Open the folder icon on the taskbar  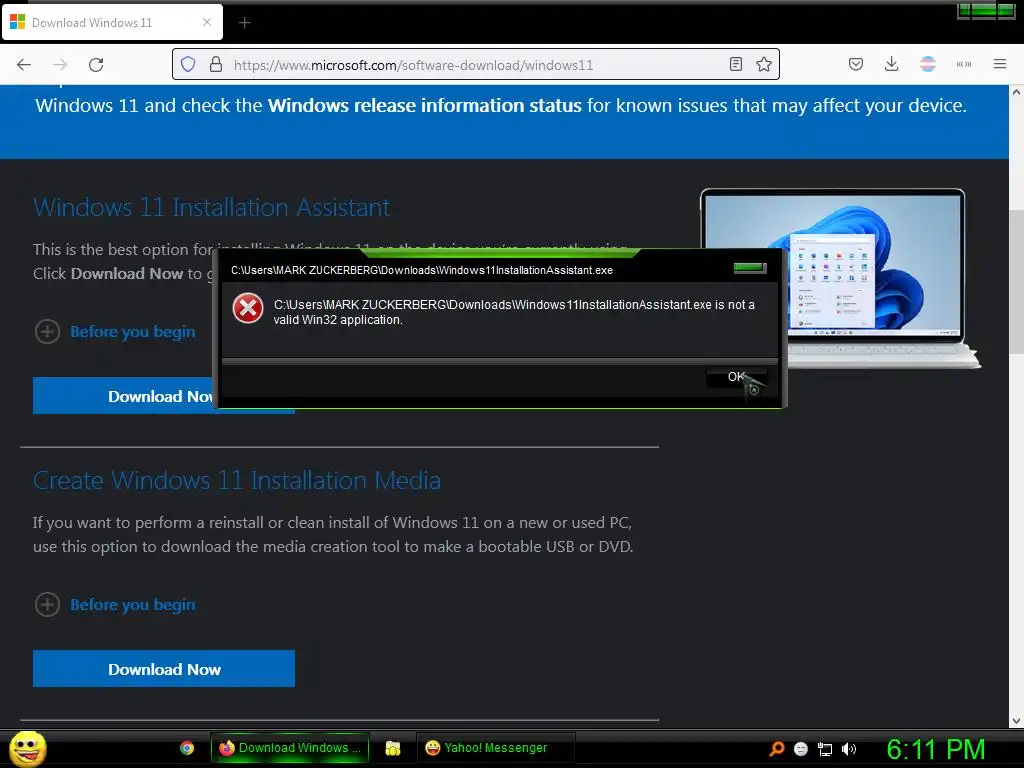click(392, 748)
